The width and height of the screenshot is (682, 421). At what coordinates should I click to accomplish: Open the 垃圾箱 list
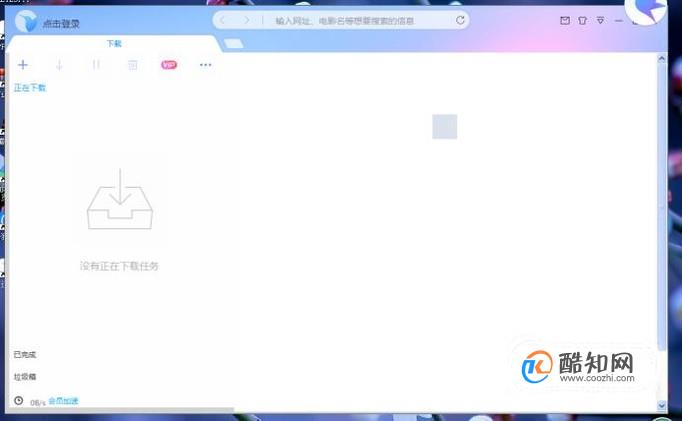(x=25, y=377)
